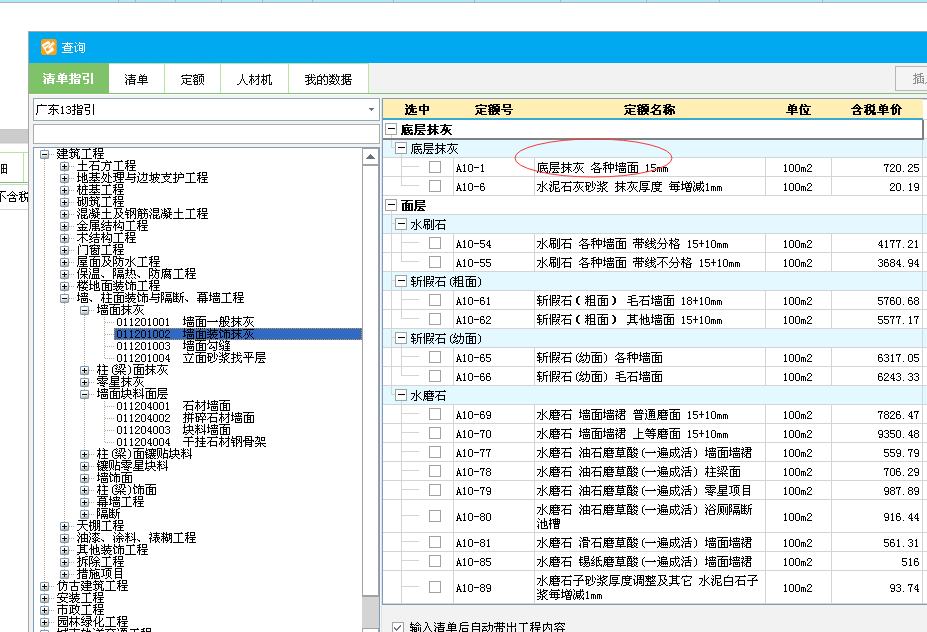927x632 pixels.
Task: Click price cell 9350.48
Action: (877, 434)
